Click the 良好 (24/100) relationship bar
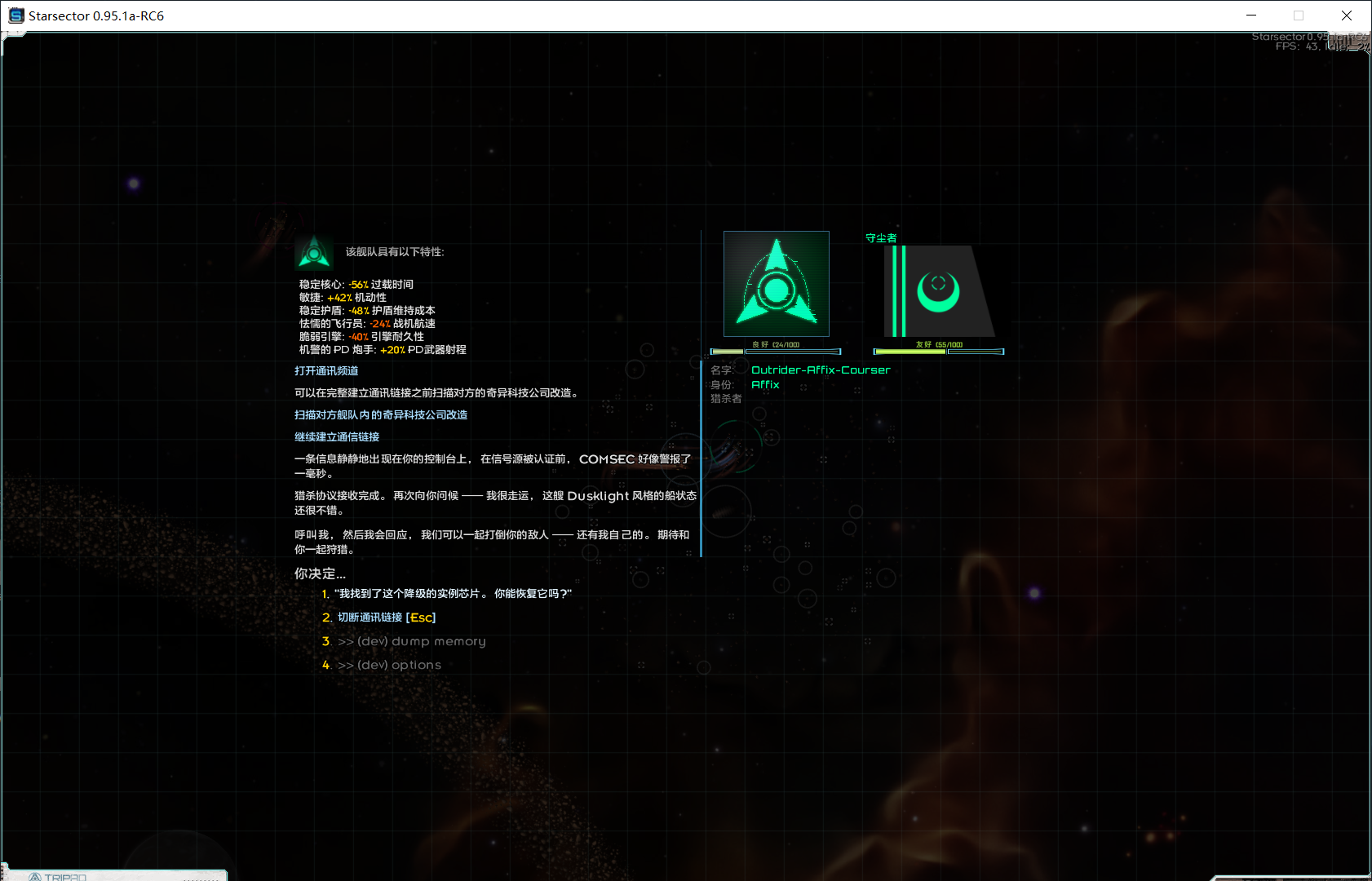 [775, 351]
